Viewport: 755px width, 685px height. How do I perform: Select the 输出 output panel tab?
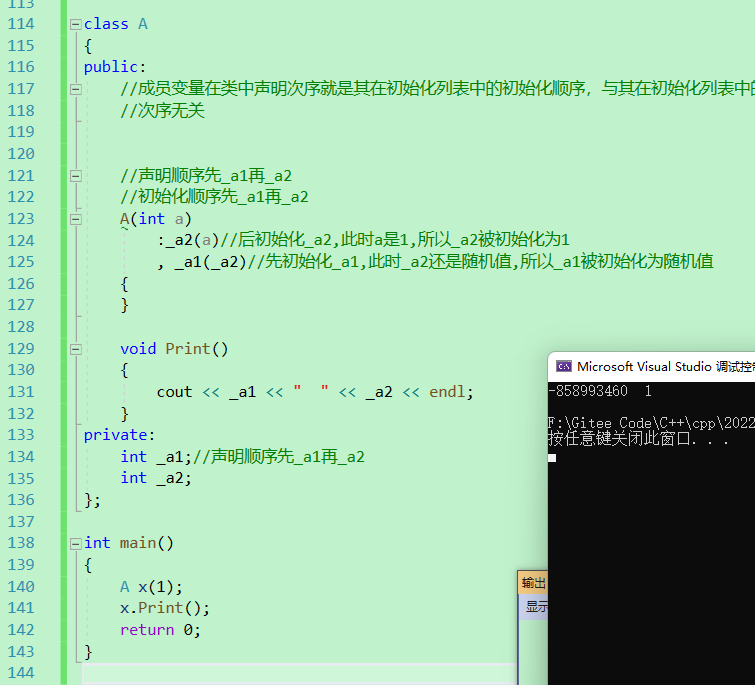[534, 583]
